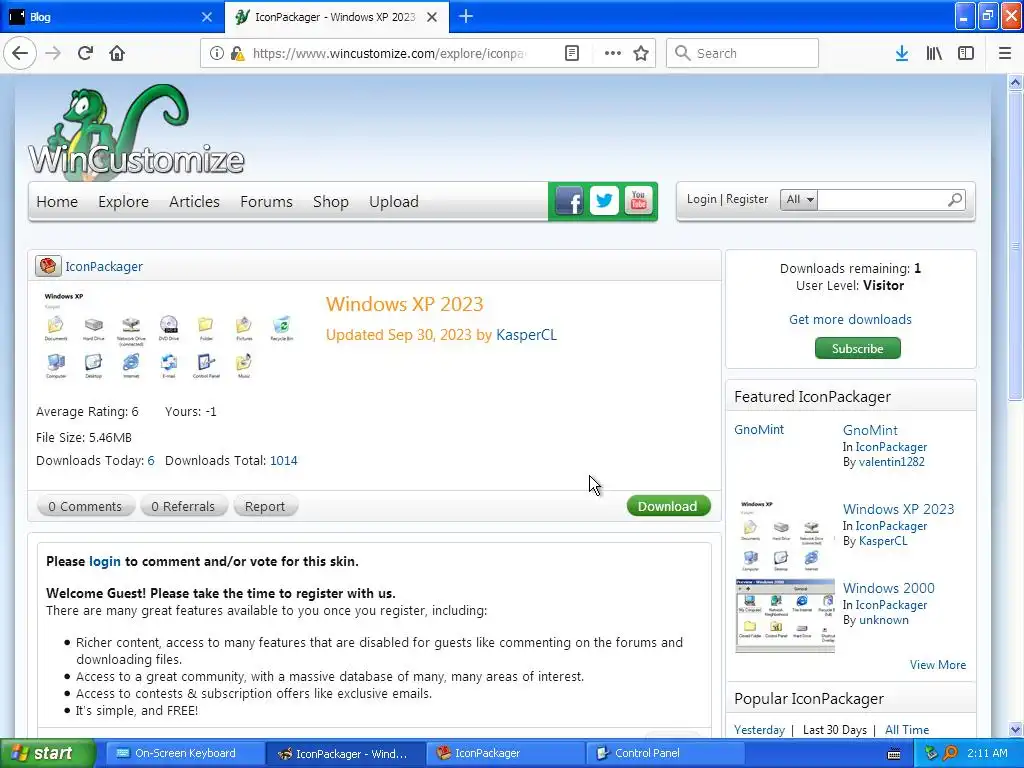Open the All search category dropdown
Viewport: 1024px width, 768px height.
799,199
